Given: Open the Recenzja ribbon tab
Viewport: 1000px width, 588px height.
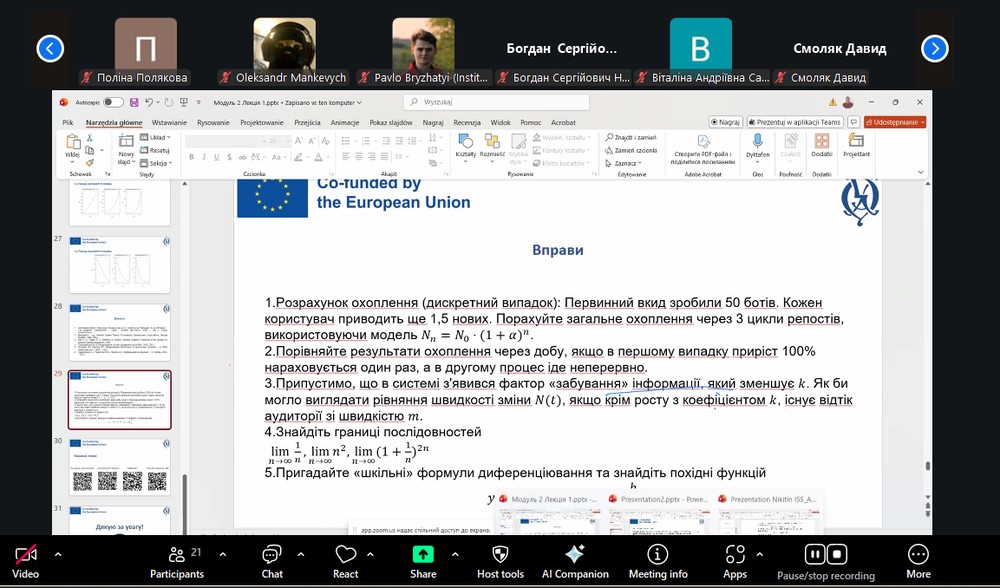Looking at the screenshot, I should click(467, 122).
